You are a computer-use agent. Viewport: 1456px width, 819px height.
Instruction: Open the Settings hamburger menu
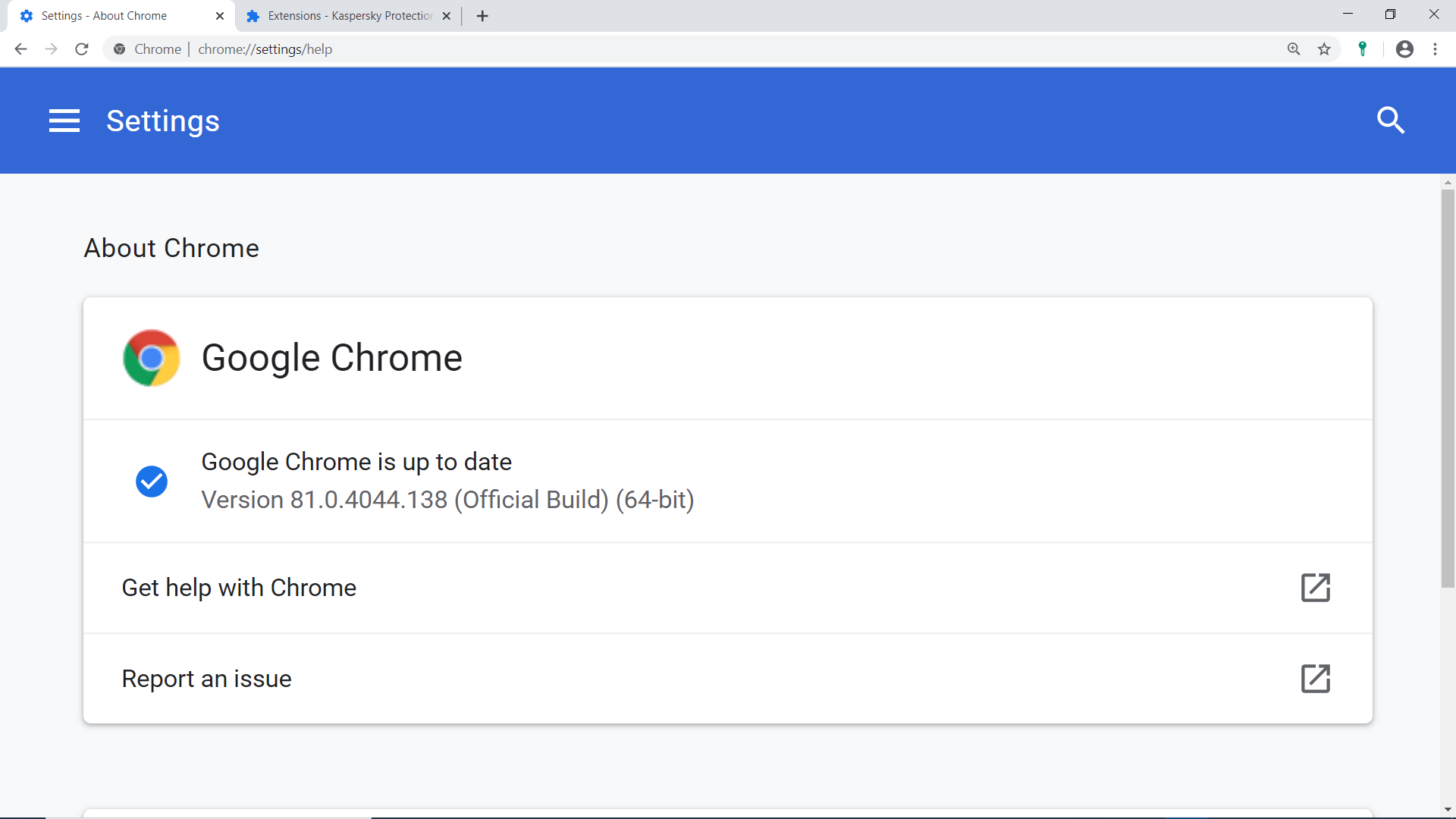coord(64,121)
